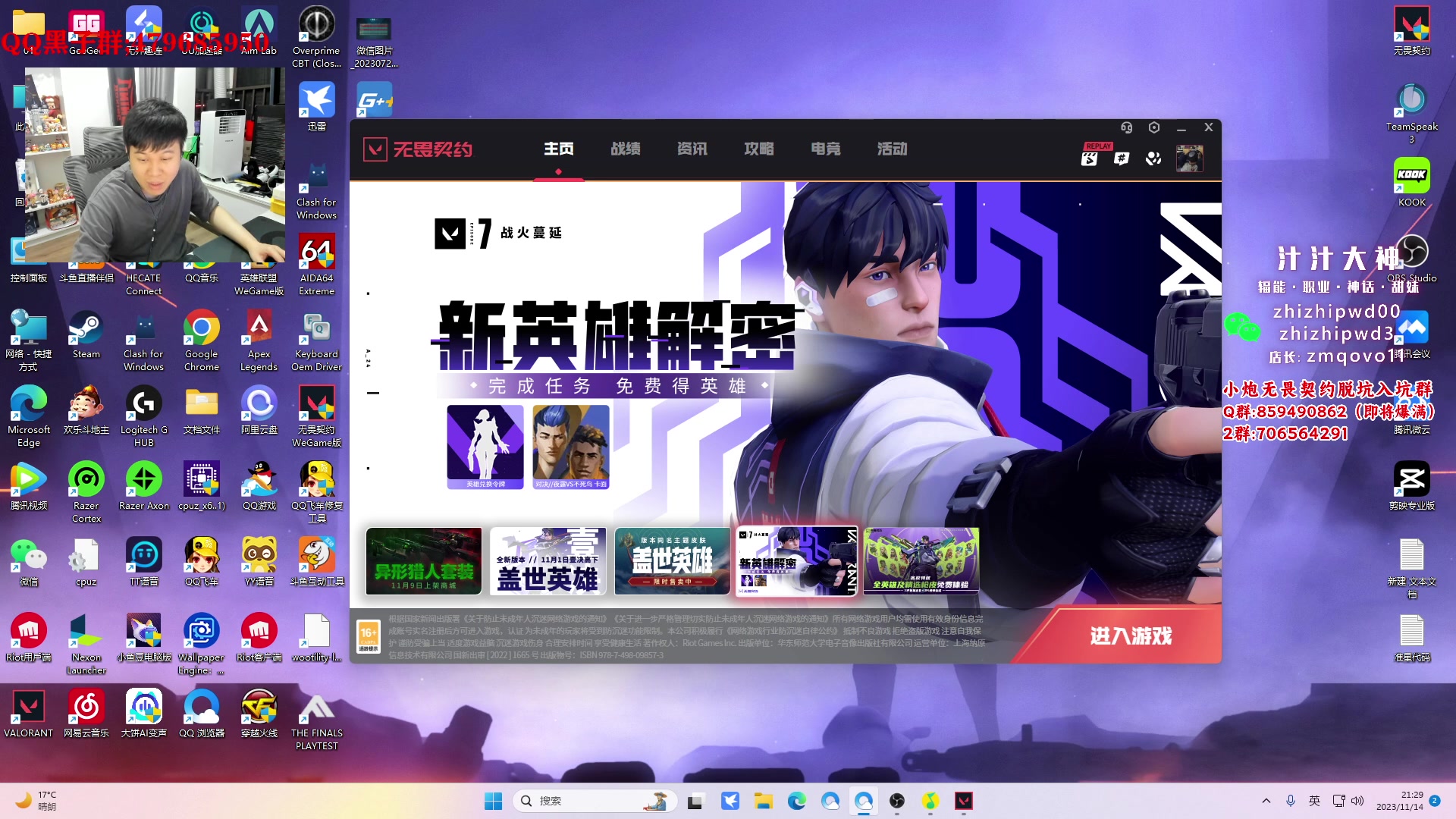The image size is (1456, 819).
Task: Click the 对决/夜露VS不死鸟 card
Action: (571, 447)
